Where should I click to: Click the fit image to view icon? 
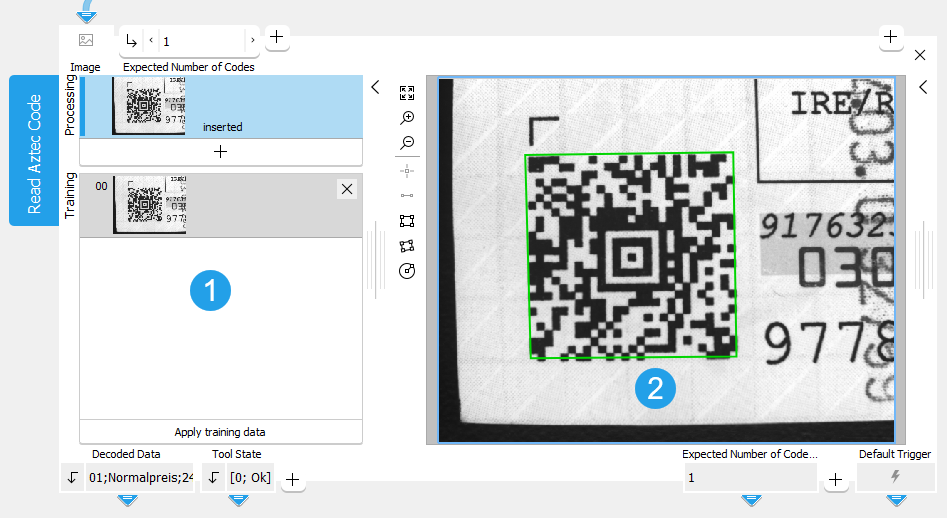tap(407, 93)
